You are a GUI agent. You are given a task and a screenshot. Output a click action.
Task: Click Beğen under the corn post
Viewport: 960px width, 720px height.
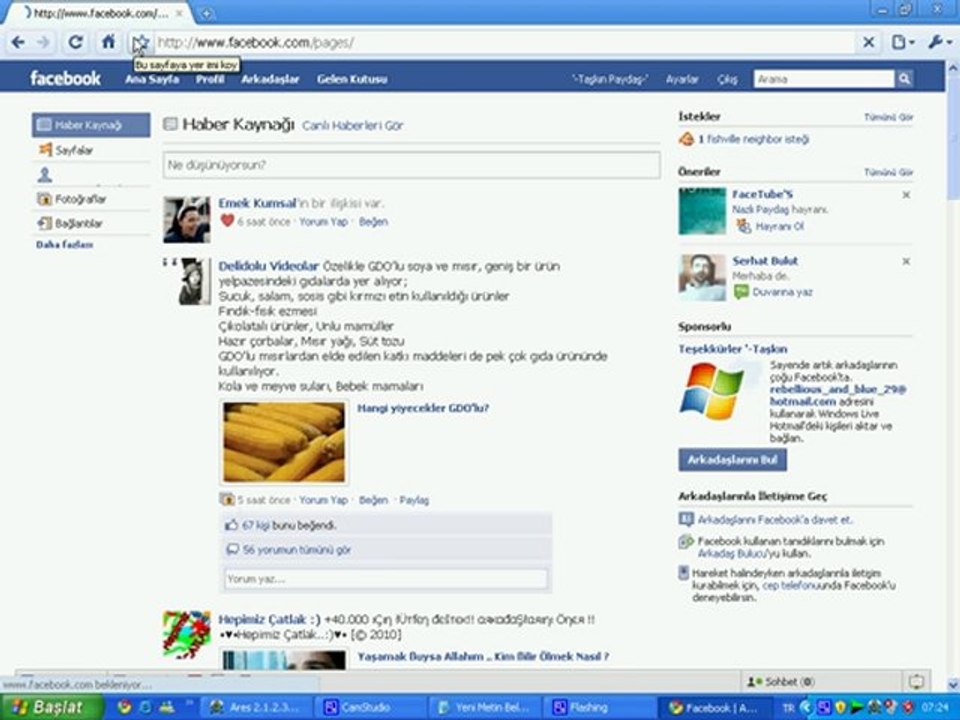click(x=373, y=500)
